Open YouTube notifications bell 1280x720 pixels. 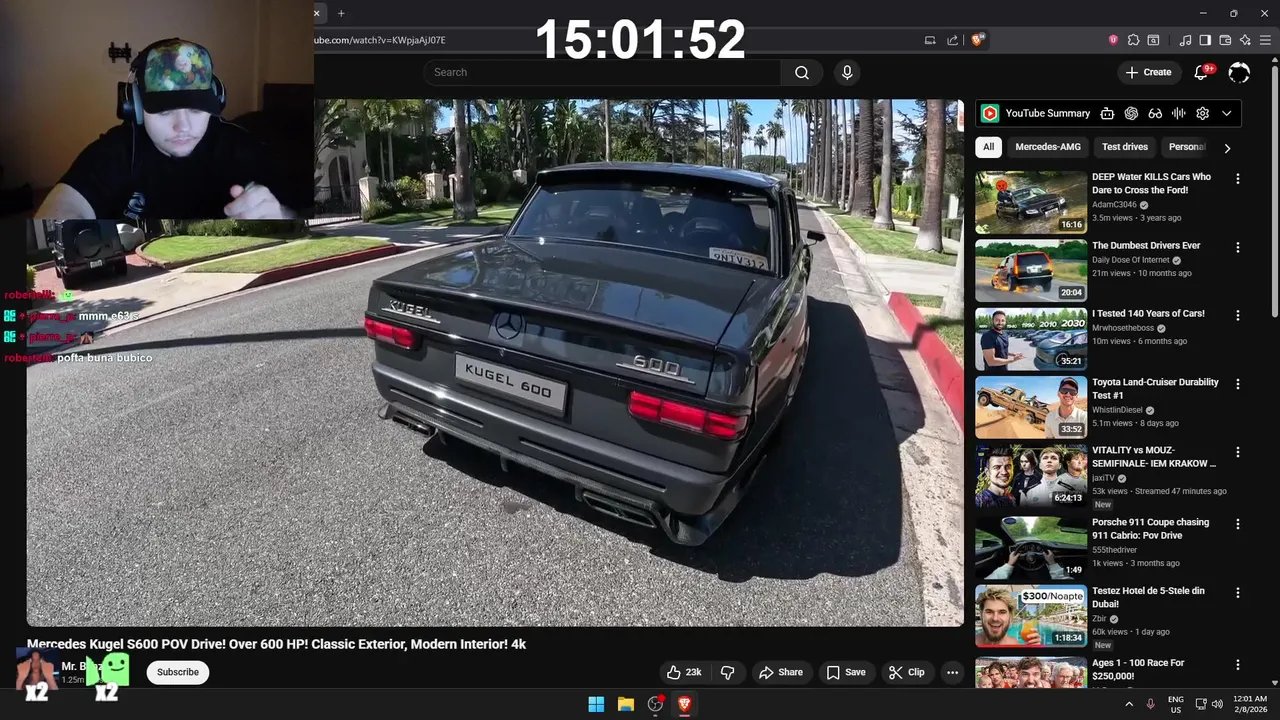coord(1202,72)
